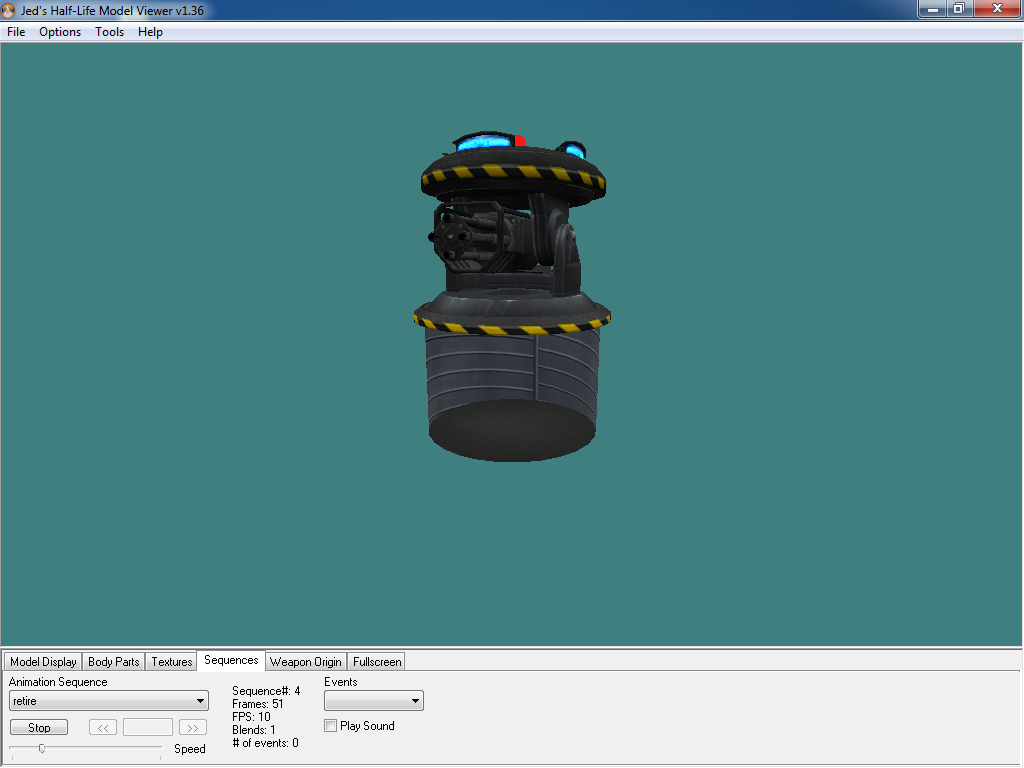Click the 'Events' label
The image size is (1024, 768).
click(x=341, y=682)
